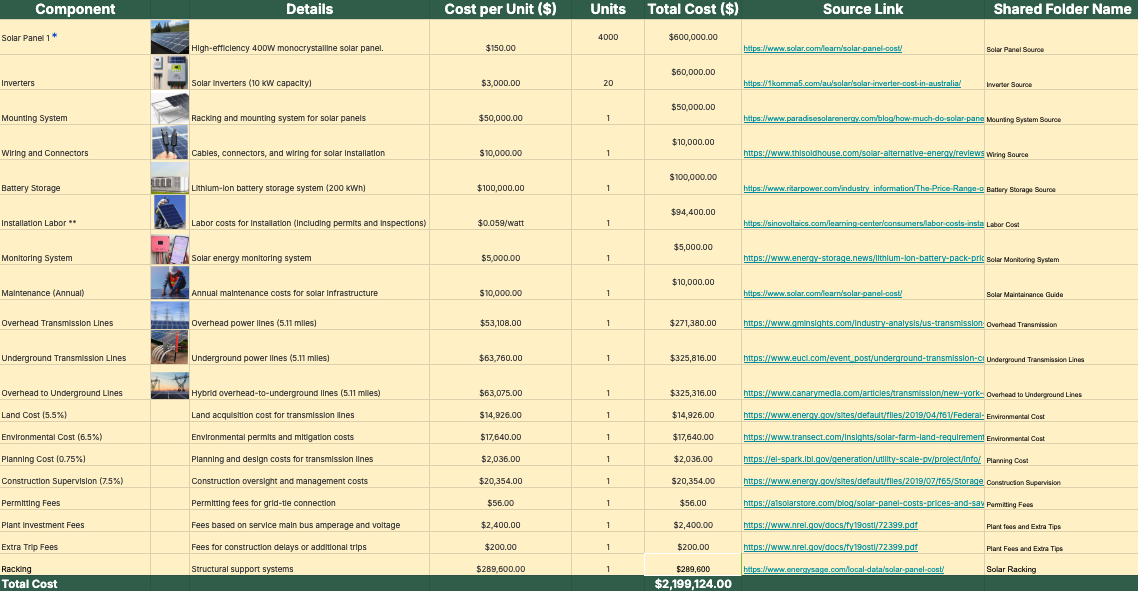This screenshot has width=1138, height=591.
Task: Select the Hybrid overhead-to-underground lines details cell
Action: pos(309,383)
